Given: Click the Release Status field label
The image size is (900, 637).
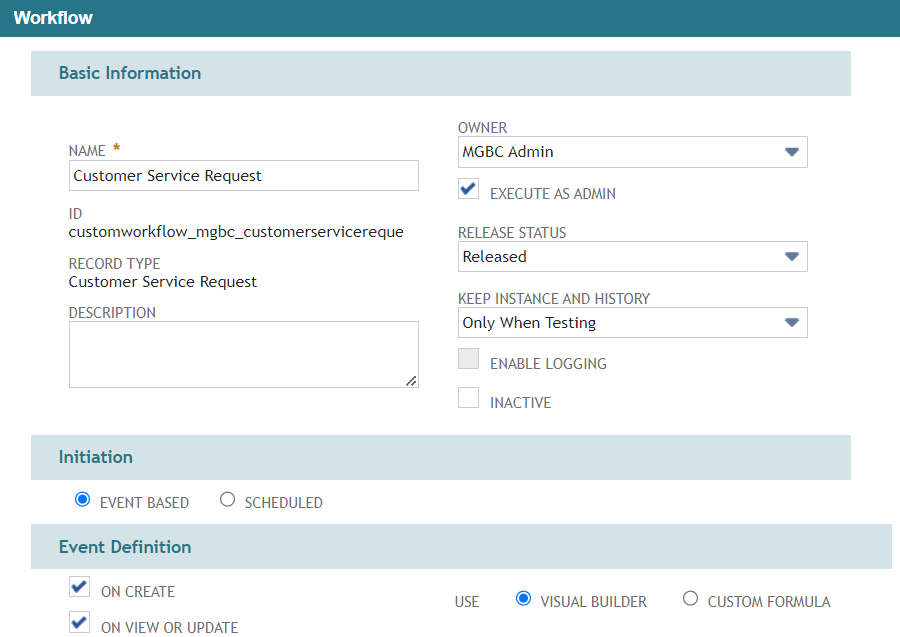Looking at the screenshot, I should click(x=512, y=232).
